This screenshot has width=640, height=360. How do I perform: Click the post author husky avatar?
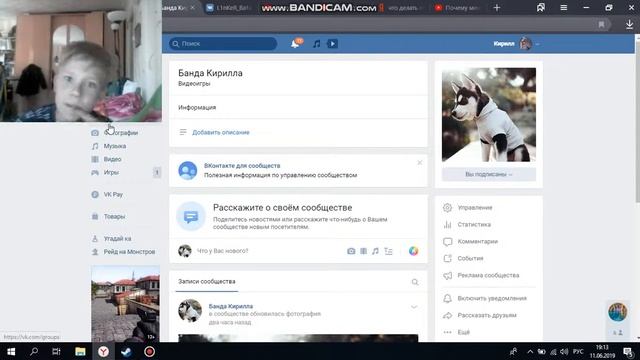pyautogui.click(x=190, y=311)
